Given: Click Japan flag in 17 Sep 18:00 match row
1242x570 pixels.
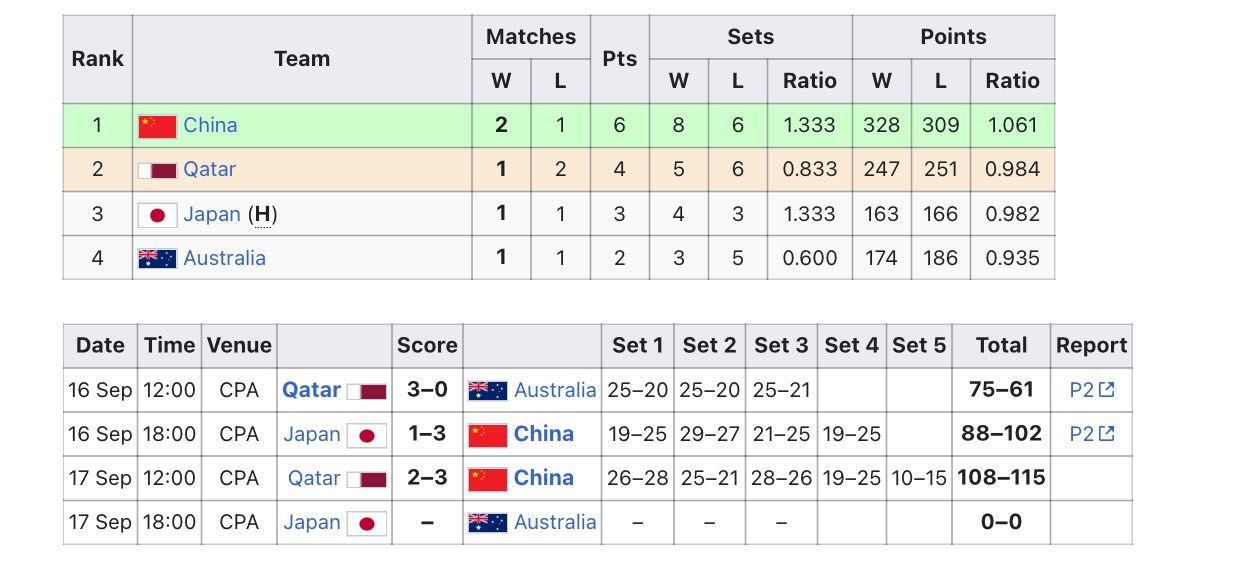Looking at the screenshot, I should pyautogui.click(x=366, y=523).
